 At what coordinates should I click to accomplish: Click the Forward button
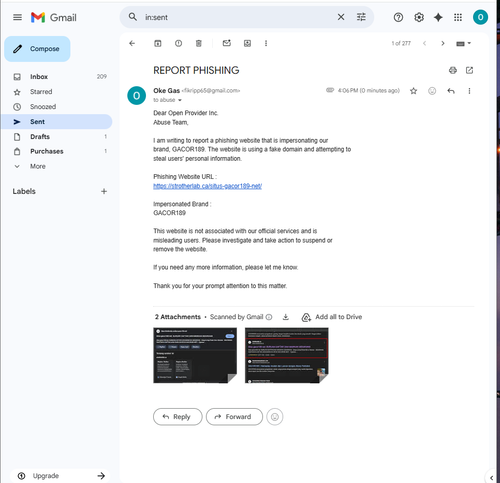(234, 417)
